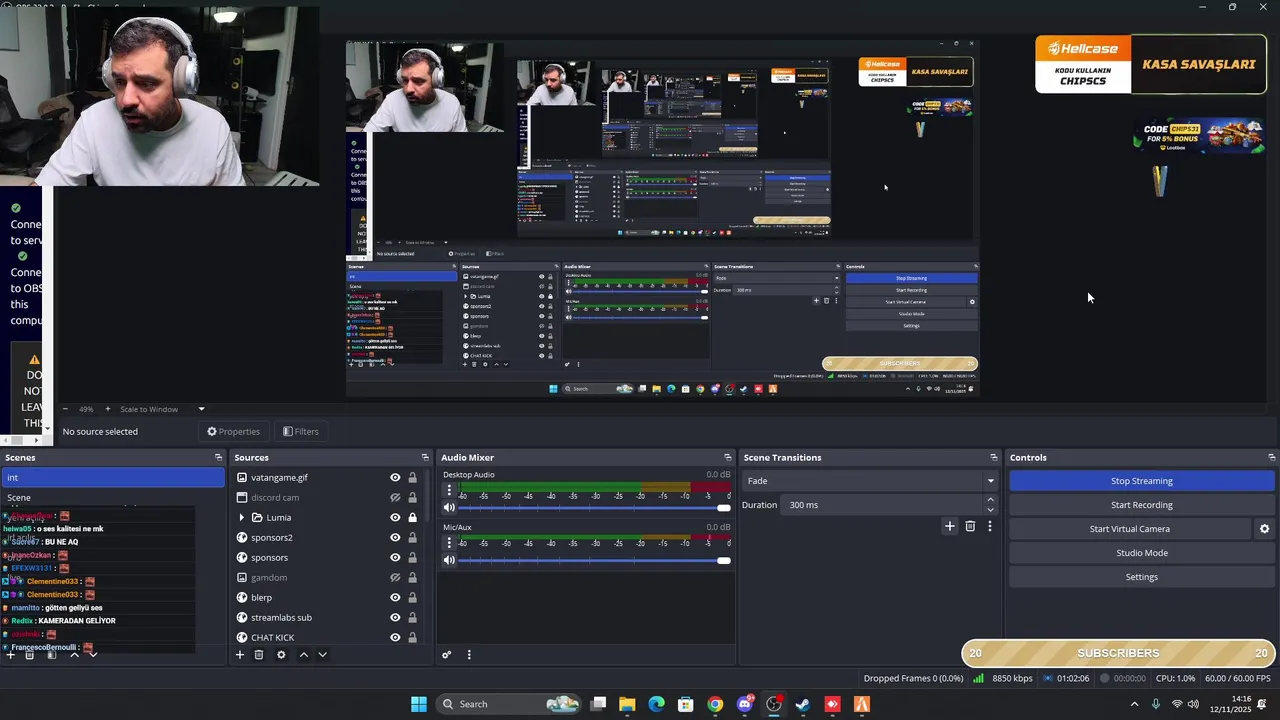This screenshot has height=720, width=1280.
Task: Increase transition duration stepper up
Action: click(x=991, y=500)
